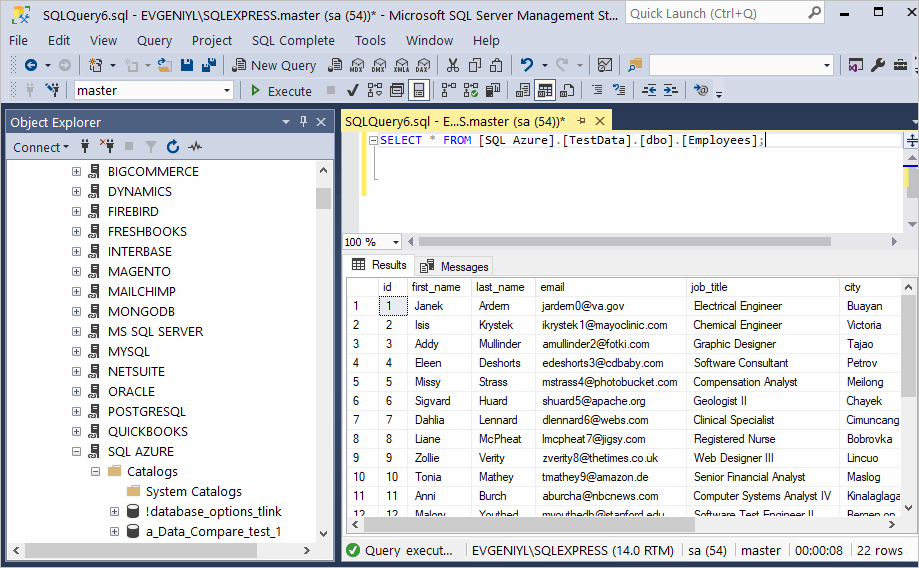This screenshot has width=919, height=568.
Task: Click the results grid horizontal scrollbar
Action: pyautogui.click(x=529, y=524)
